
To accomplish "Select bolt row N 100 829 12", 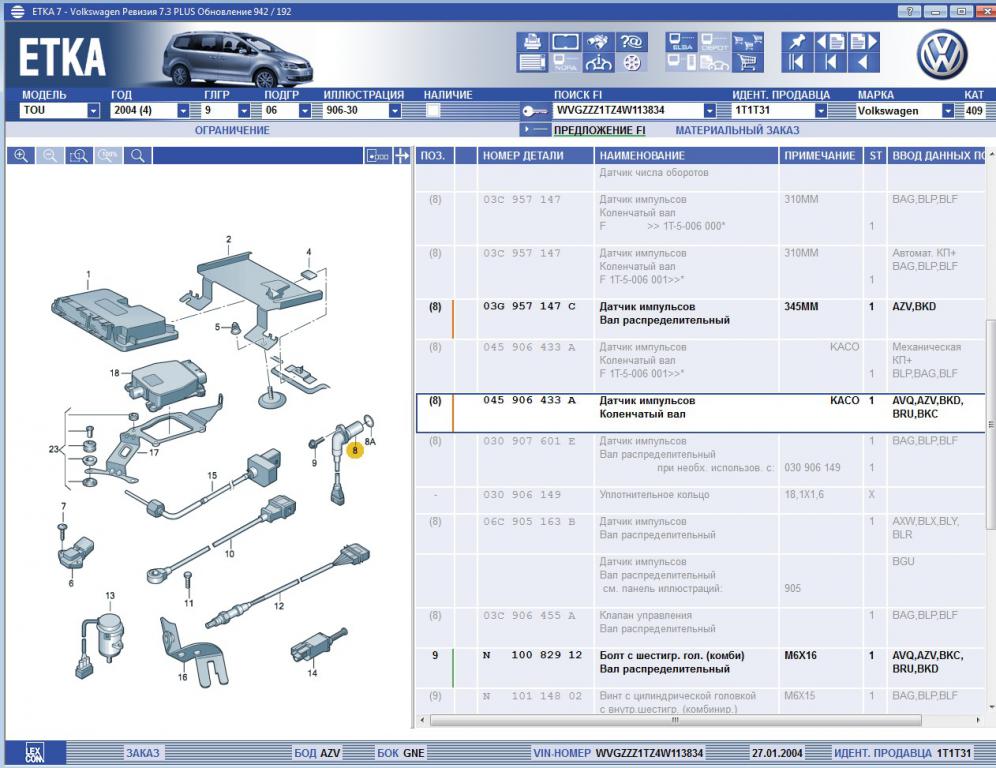I will click(701, 668).
